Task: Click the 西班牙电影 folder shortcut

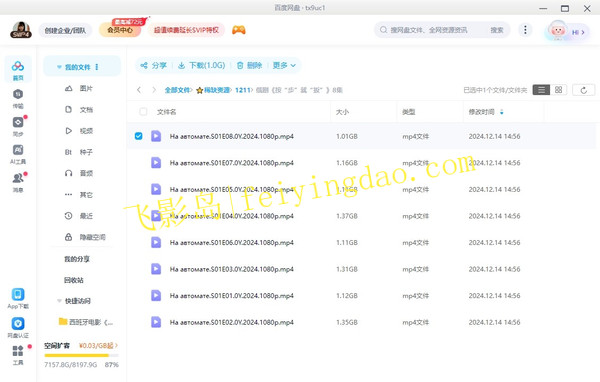Action: (x=86, y=322)
